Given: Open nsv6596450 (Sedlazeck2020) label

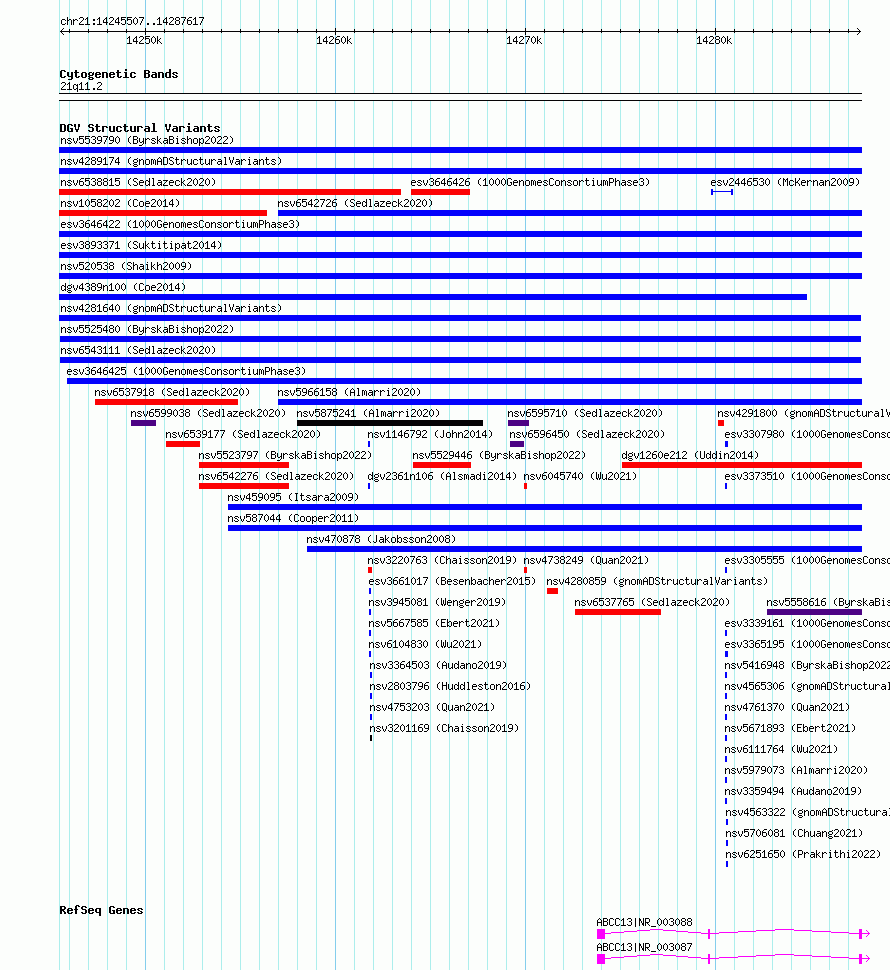Looking at the screenshot, I should pos(587,435).
